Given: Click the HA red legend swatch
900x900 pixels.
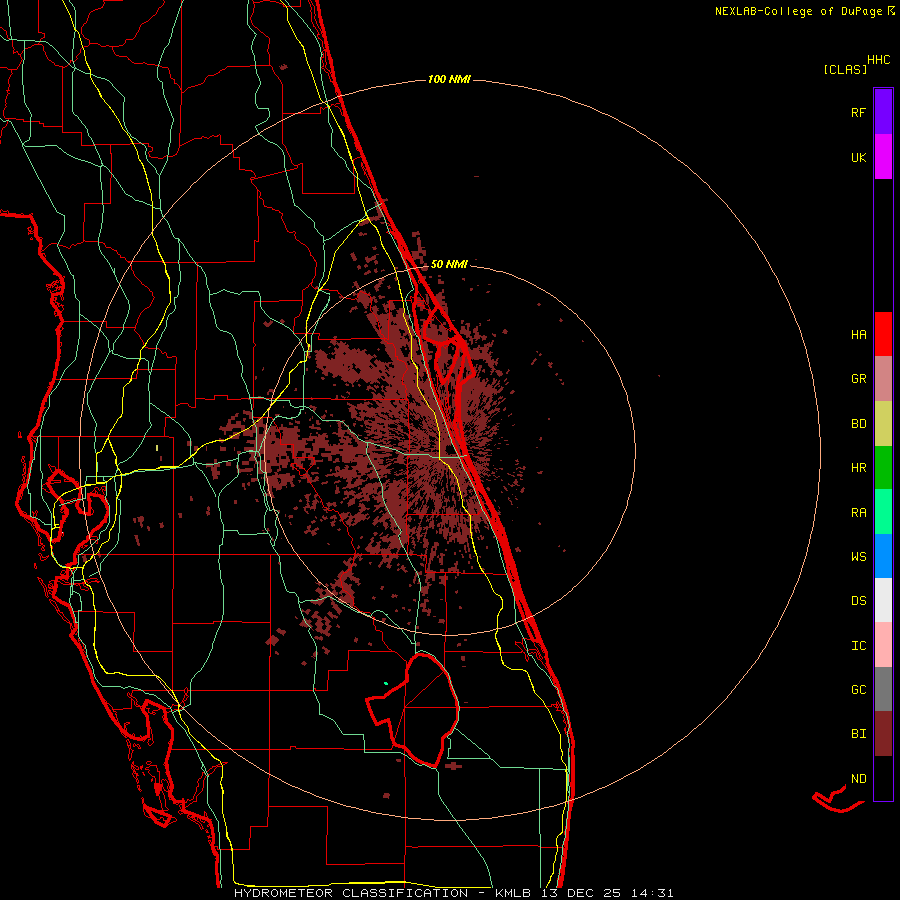Looking at the screenshot, I should click(x=883, y=334).
